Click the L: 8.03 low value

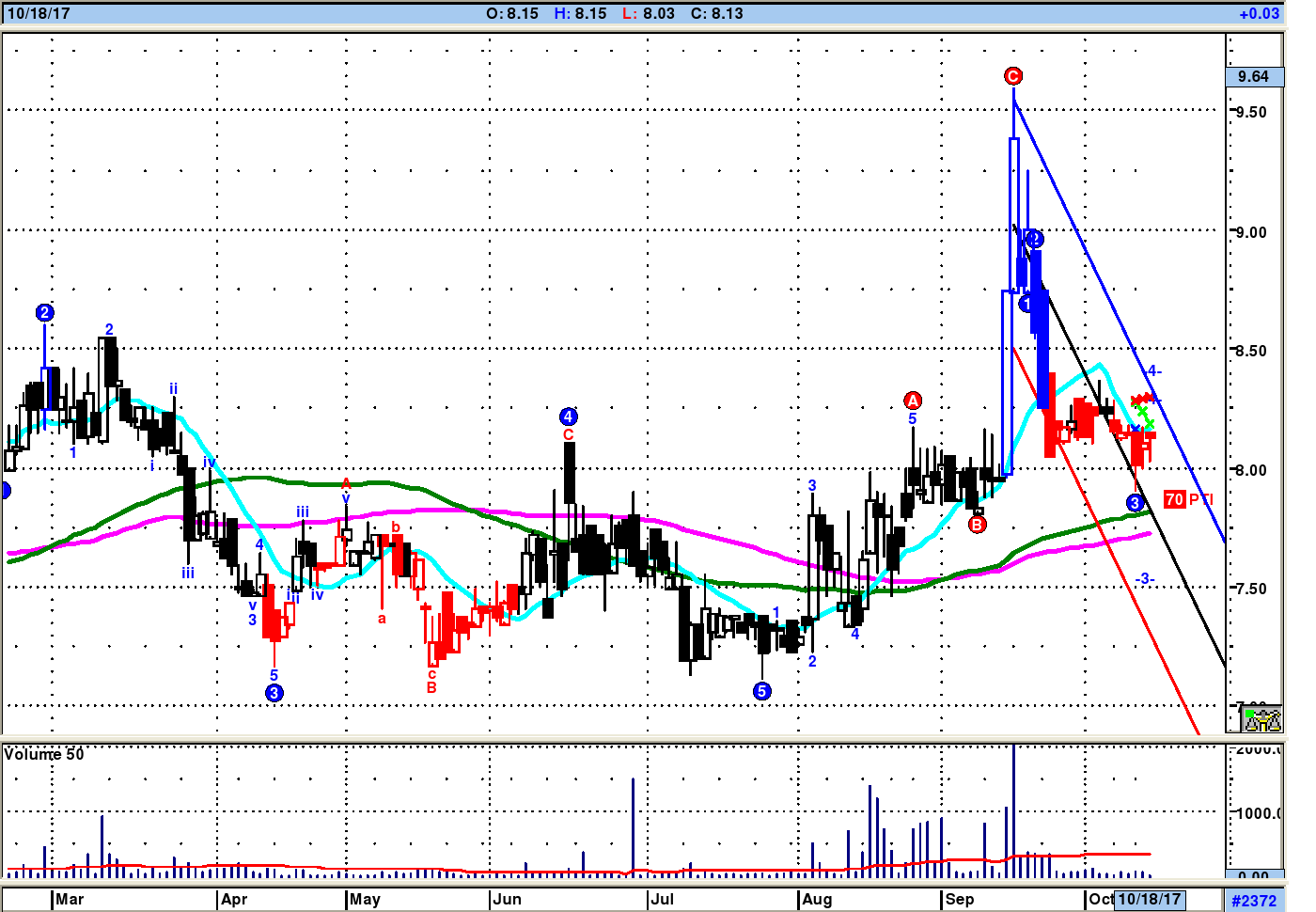click(x=648, y=13)
